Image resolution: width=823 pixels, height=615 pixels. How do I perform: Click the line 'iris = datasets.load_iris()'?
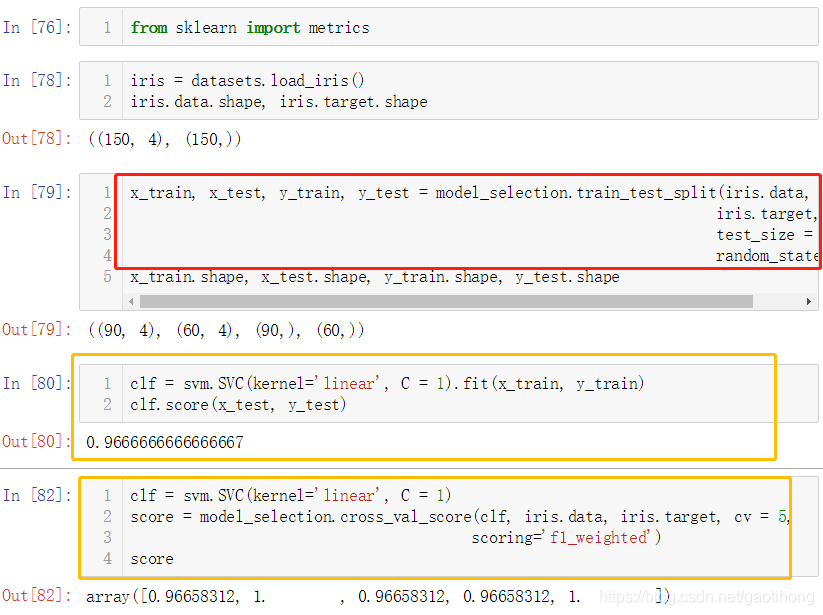click(x=247, y=80)
